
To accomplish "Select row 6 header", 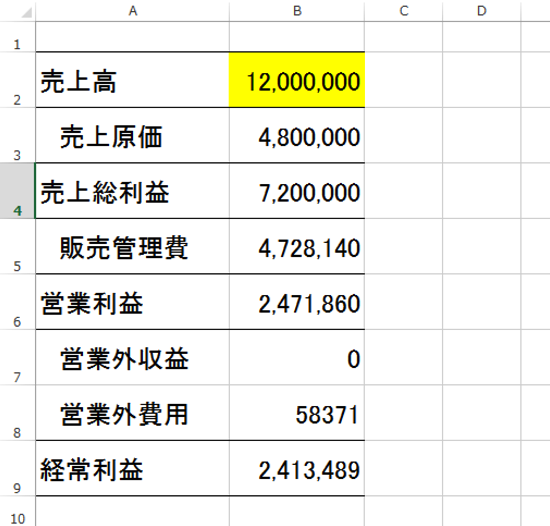I will [18, 302].
